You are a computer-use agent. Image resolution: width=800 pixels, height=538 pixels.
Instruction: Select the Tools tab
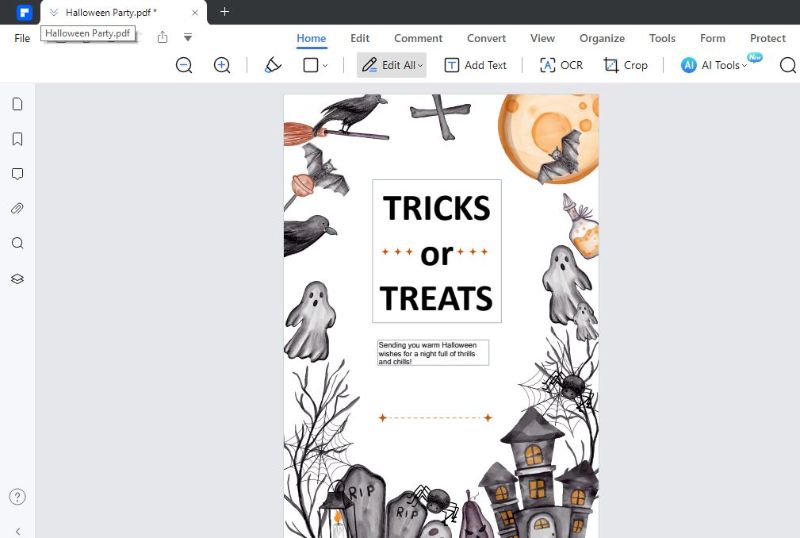(662, 38)
